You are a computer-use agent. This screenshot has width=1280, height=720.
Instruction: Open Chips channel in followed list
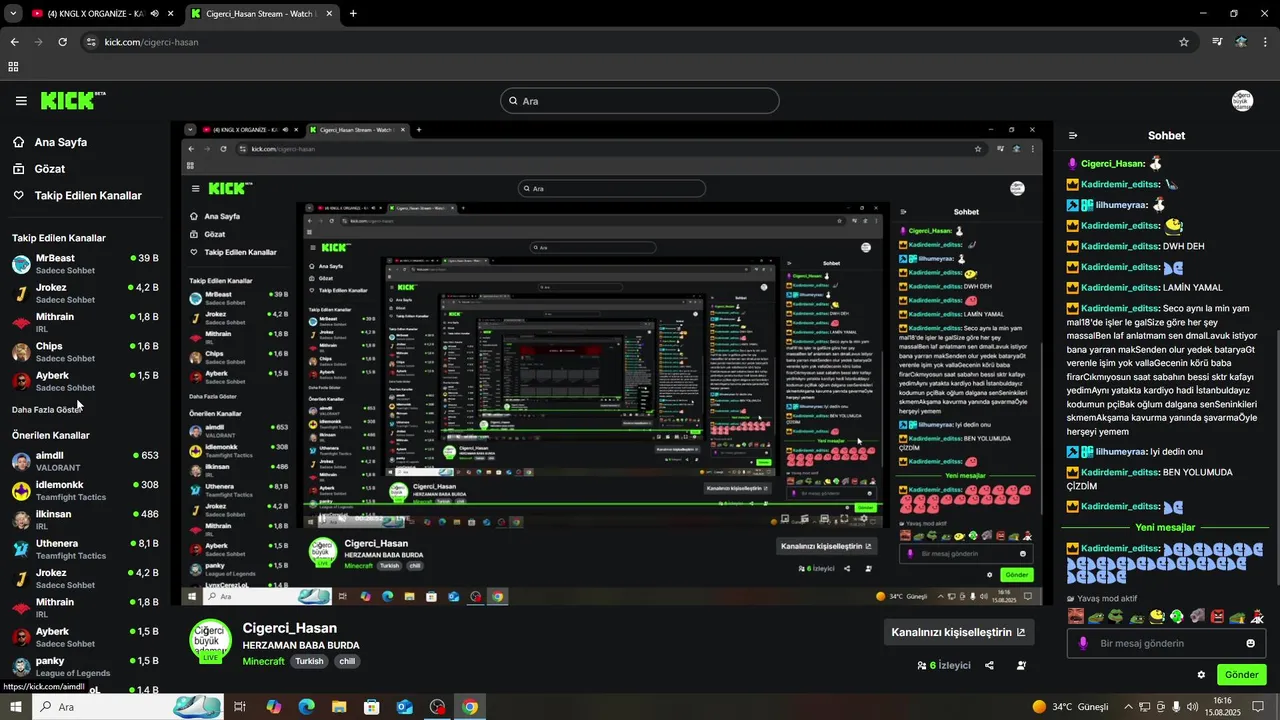[85, 352]
